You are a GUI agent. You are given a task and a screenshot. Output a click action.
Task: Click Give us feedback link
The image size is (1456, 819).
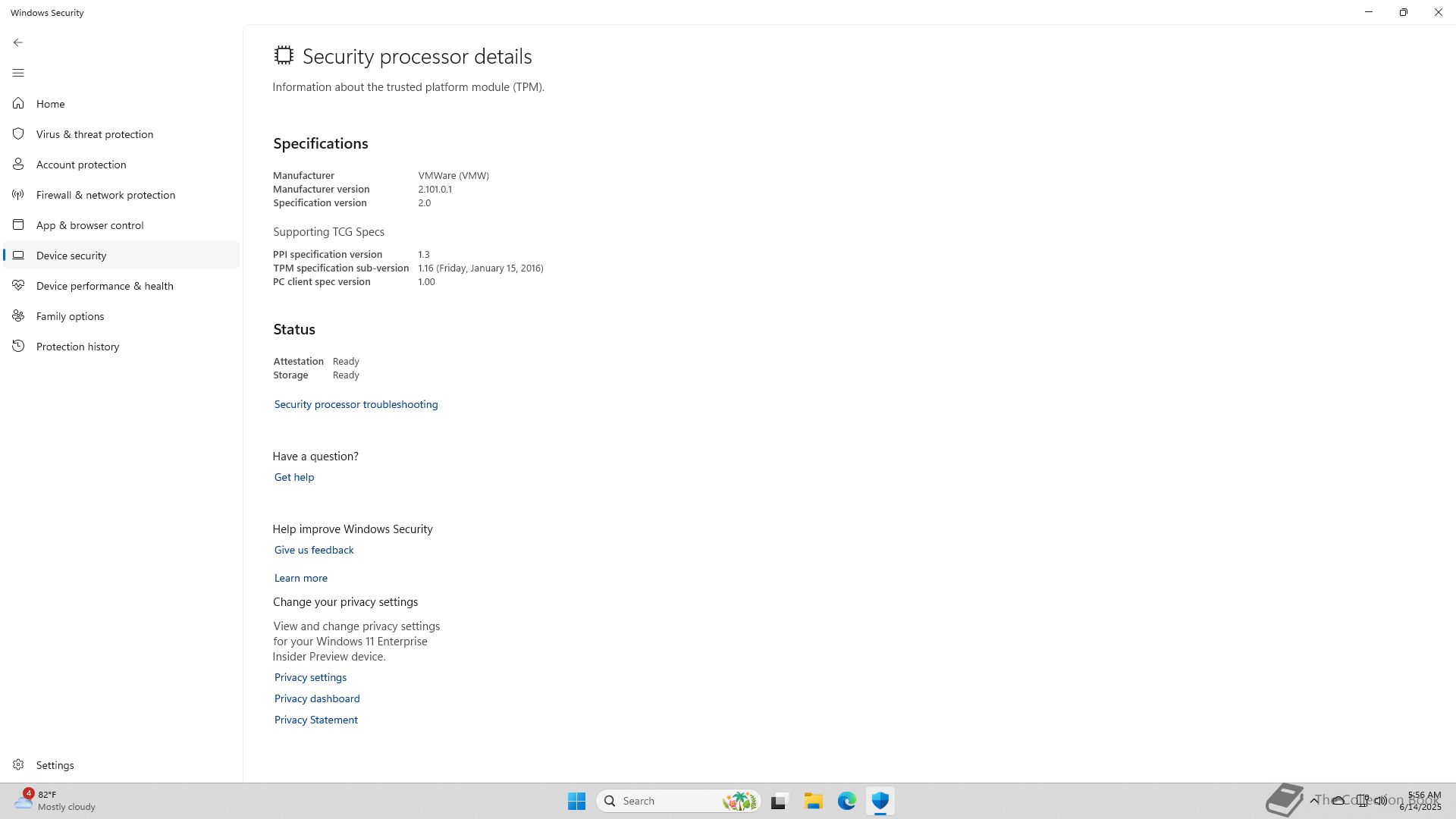click(313, 550)
